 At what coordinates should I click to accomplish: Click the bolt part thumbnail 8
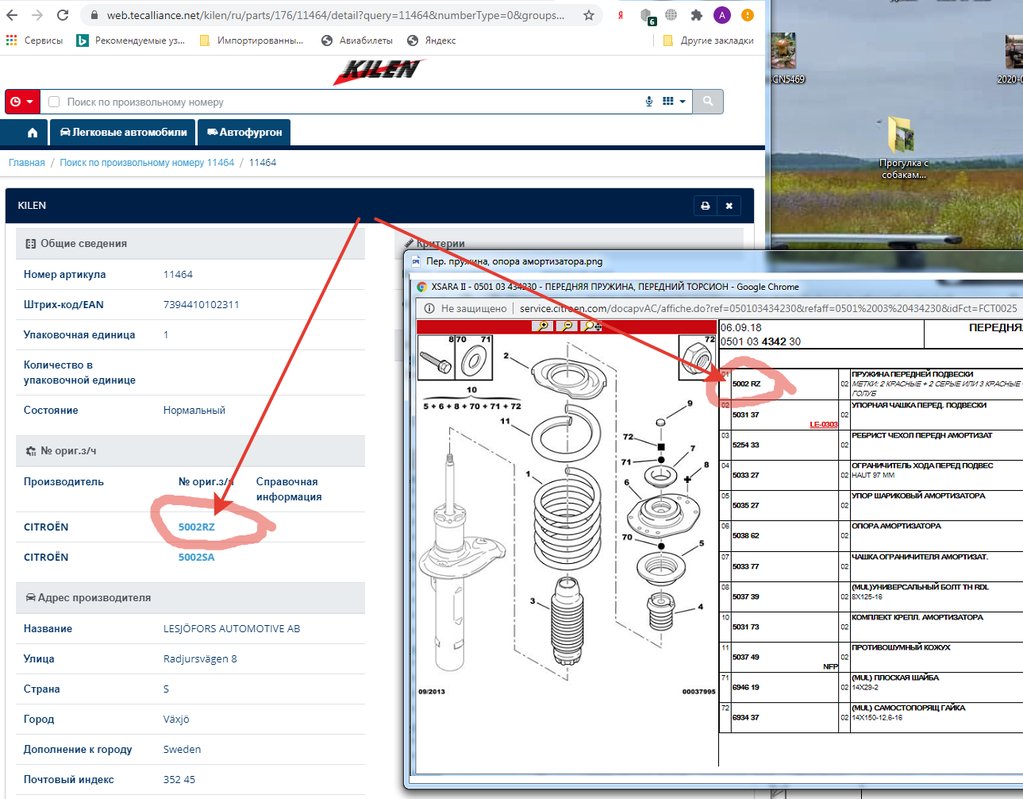click(435, 357)
